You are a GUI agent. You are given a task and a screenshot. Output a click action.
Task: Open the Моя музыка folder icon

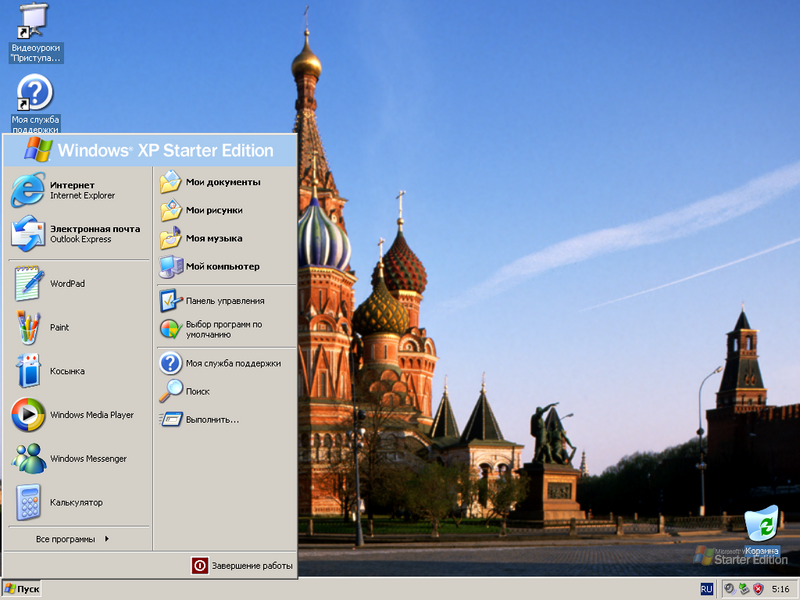(170, 238)
